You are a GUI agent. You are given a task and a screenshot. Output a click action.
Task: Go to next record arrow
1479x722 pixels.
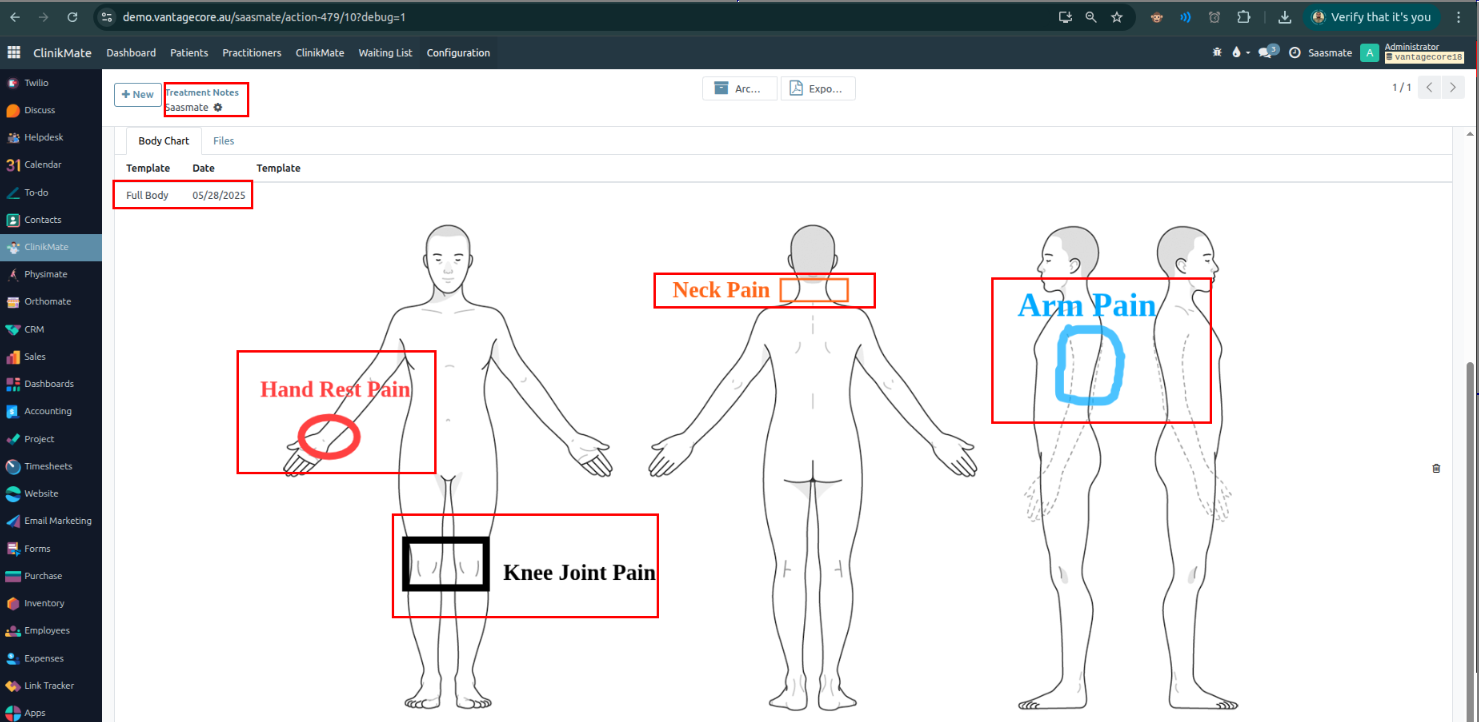(1453, 88)
